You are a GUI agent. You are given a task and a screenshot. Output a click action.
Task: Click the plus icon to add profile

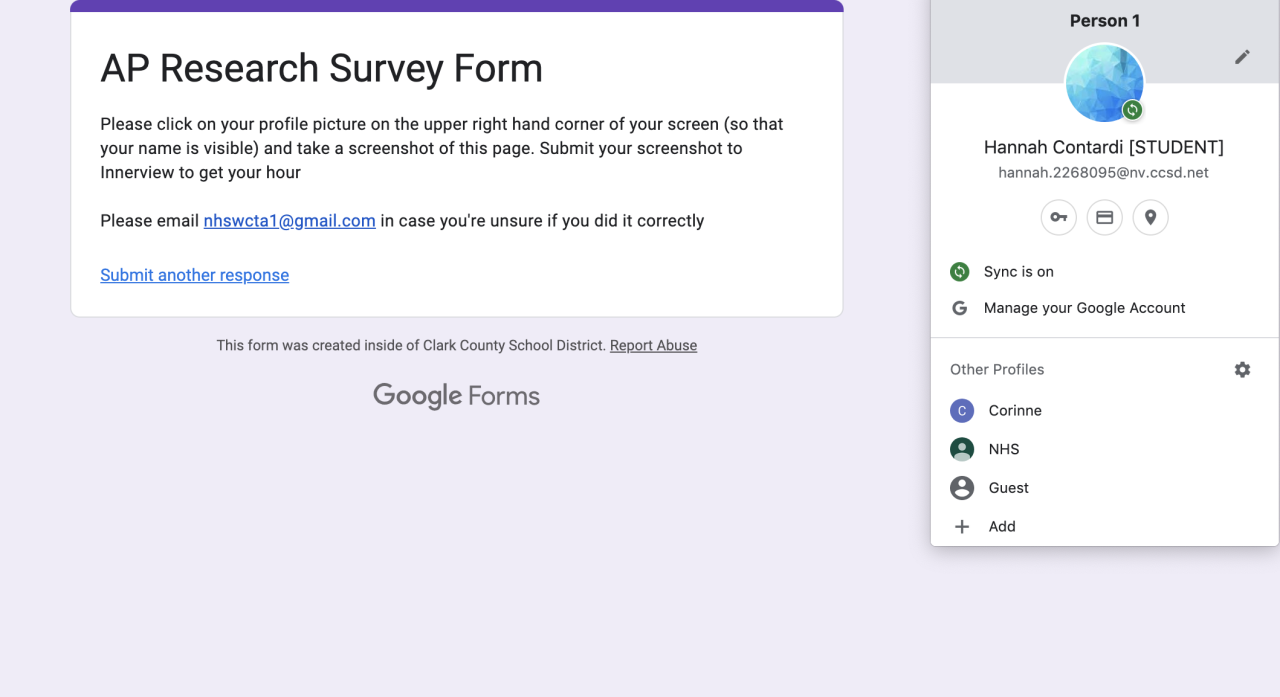coord(962,527)
